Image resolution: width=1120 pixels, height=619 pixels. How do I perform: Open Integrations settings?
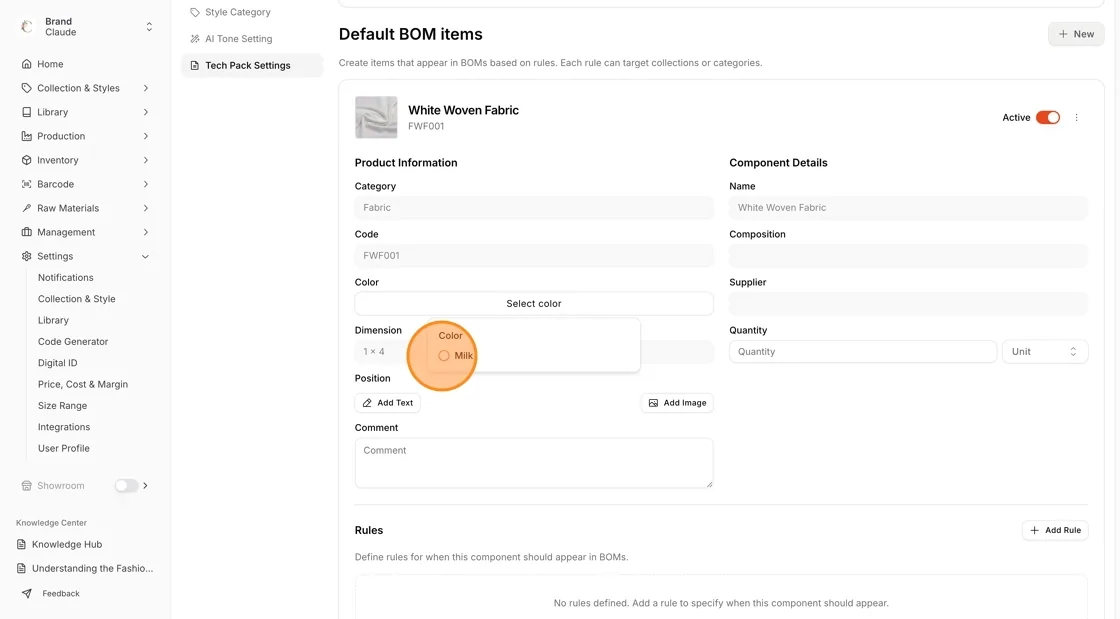64,427
